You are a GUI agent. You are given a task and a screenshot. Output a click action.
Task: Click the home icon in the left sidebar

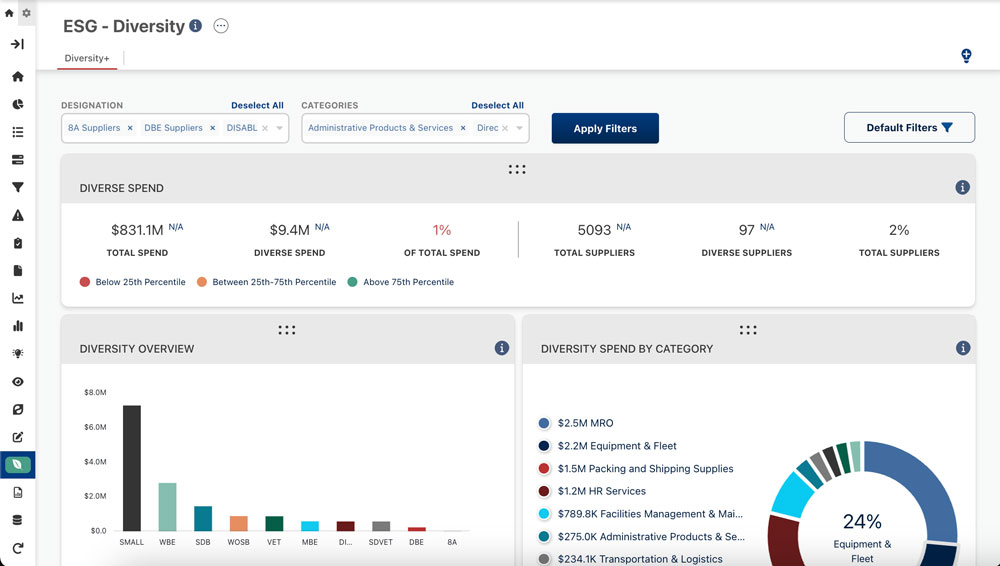(x=18, y=77)
